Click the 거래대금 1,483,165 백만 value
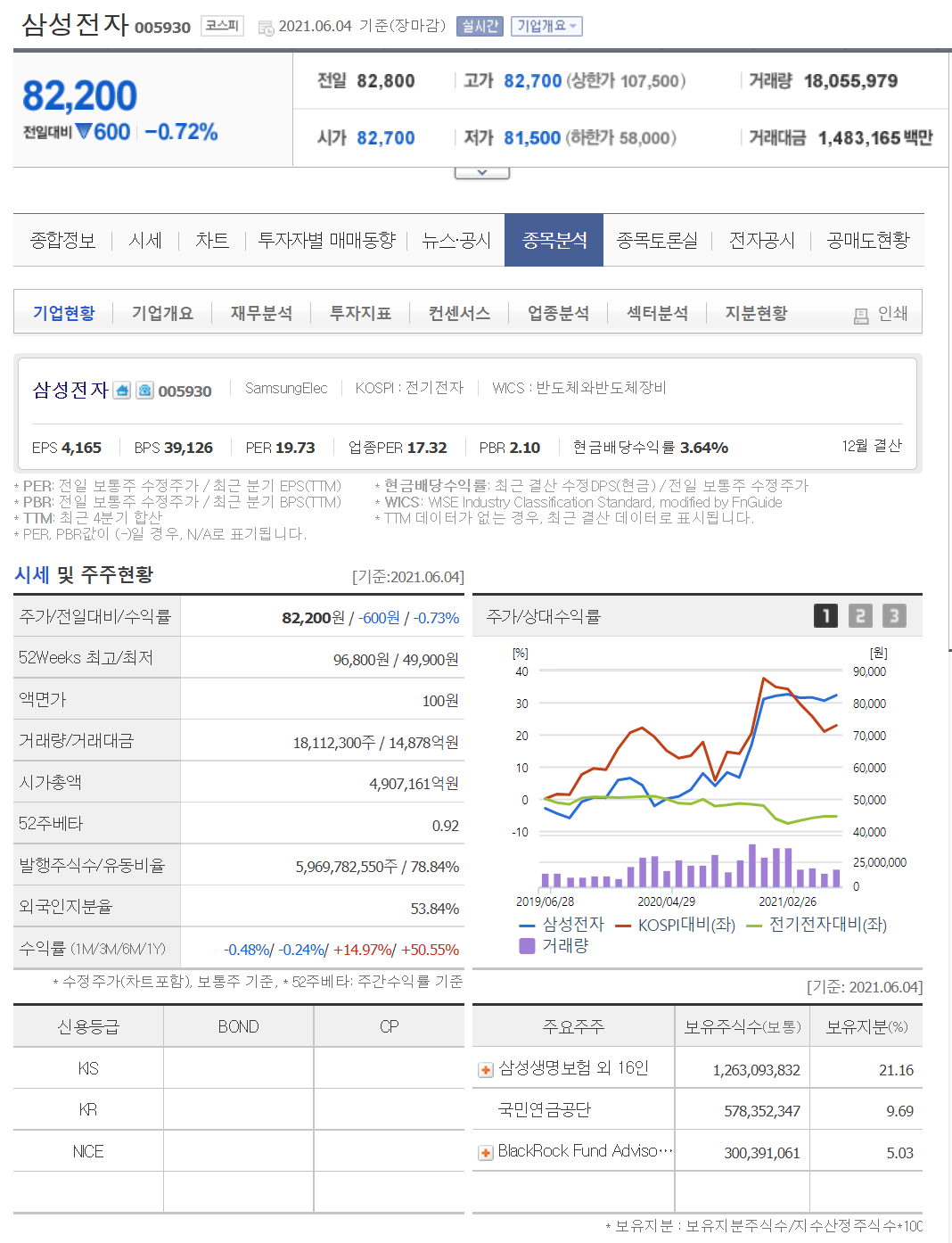The height and width of the screenshot is (1243, 952). coord(875,138)
